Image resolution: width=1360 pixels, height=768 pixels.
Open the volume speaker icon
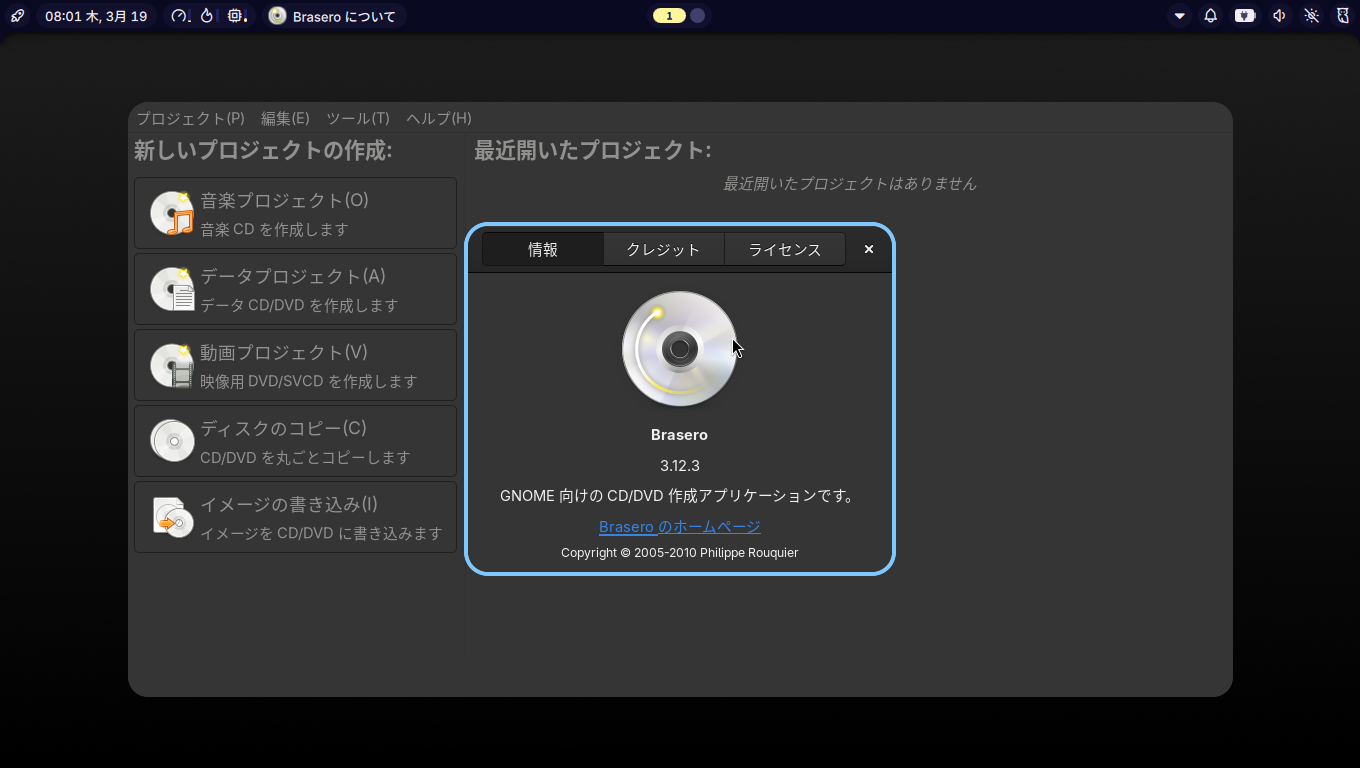pos(1279,16)
